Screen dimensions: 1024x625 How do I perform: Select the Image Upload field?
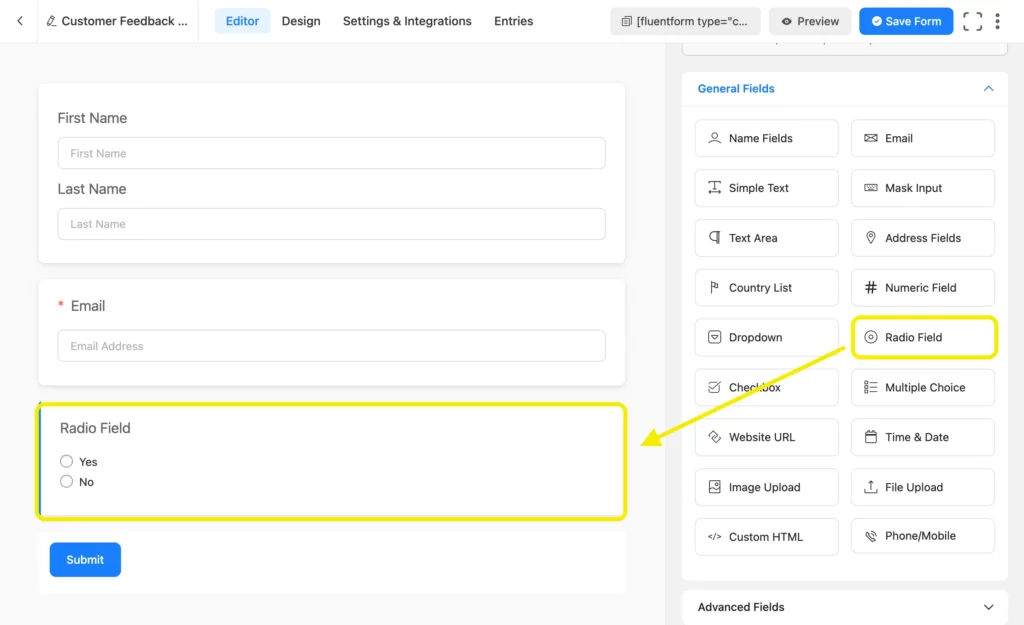(x=766, y=487)
